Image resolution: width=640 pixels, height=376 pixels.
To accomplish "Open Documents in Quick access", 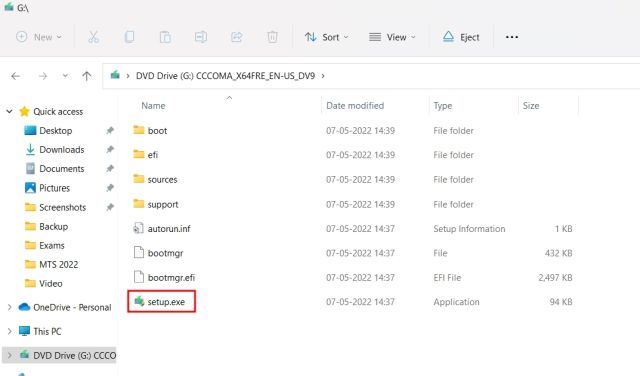I will tap(62, 169).
